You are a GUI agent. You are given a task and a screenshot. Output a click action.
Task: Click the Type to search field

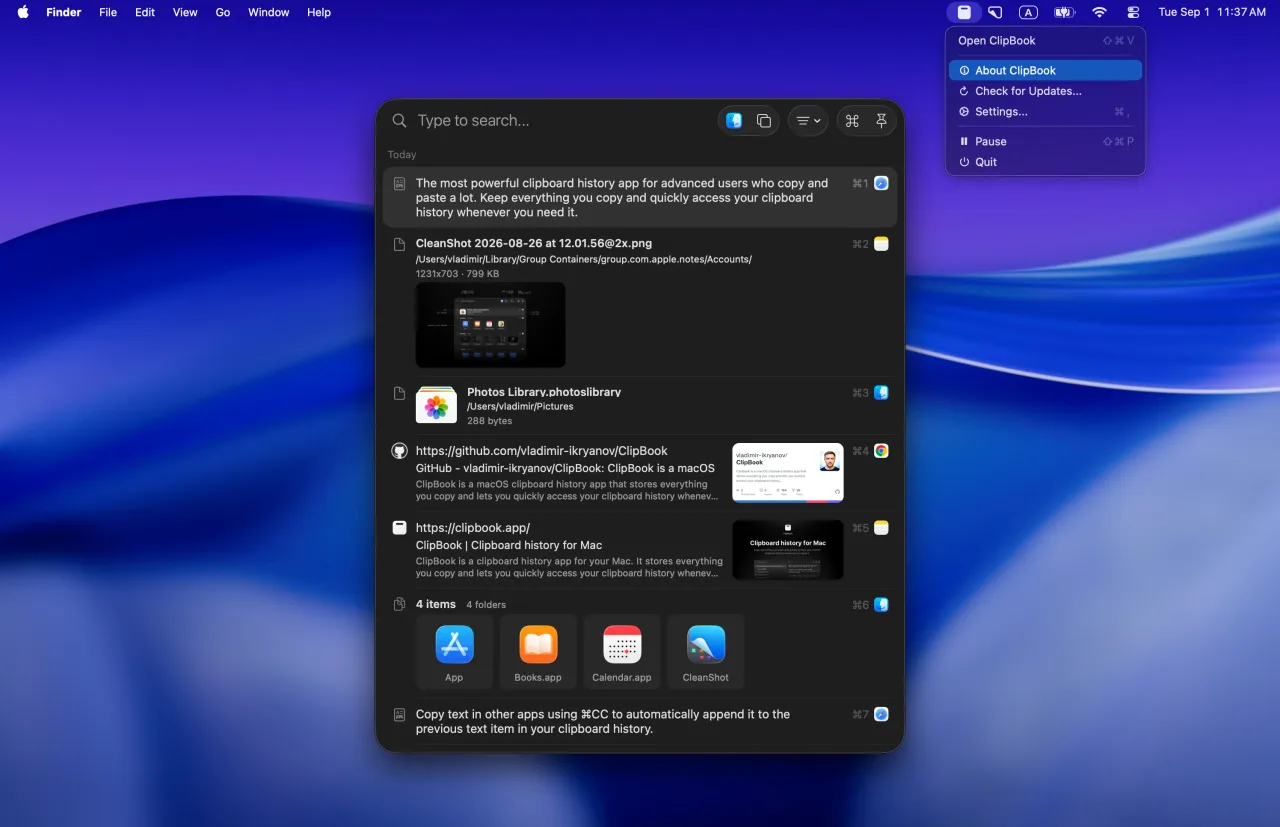coord(560,120)
